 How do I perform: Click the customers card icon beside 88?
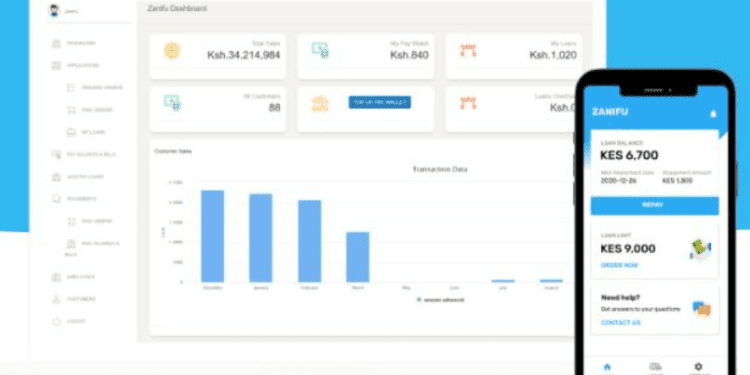(172, 103)
